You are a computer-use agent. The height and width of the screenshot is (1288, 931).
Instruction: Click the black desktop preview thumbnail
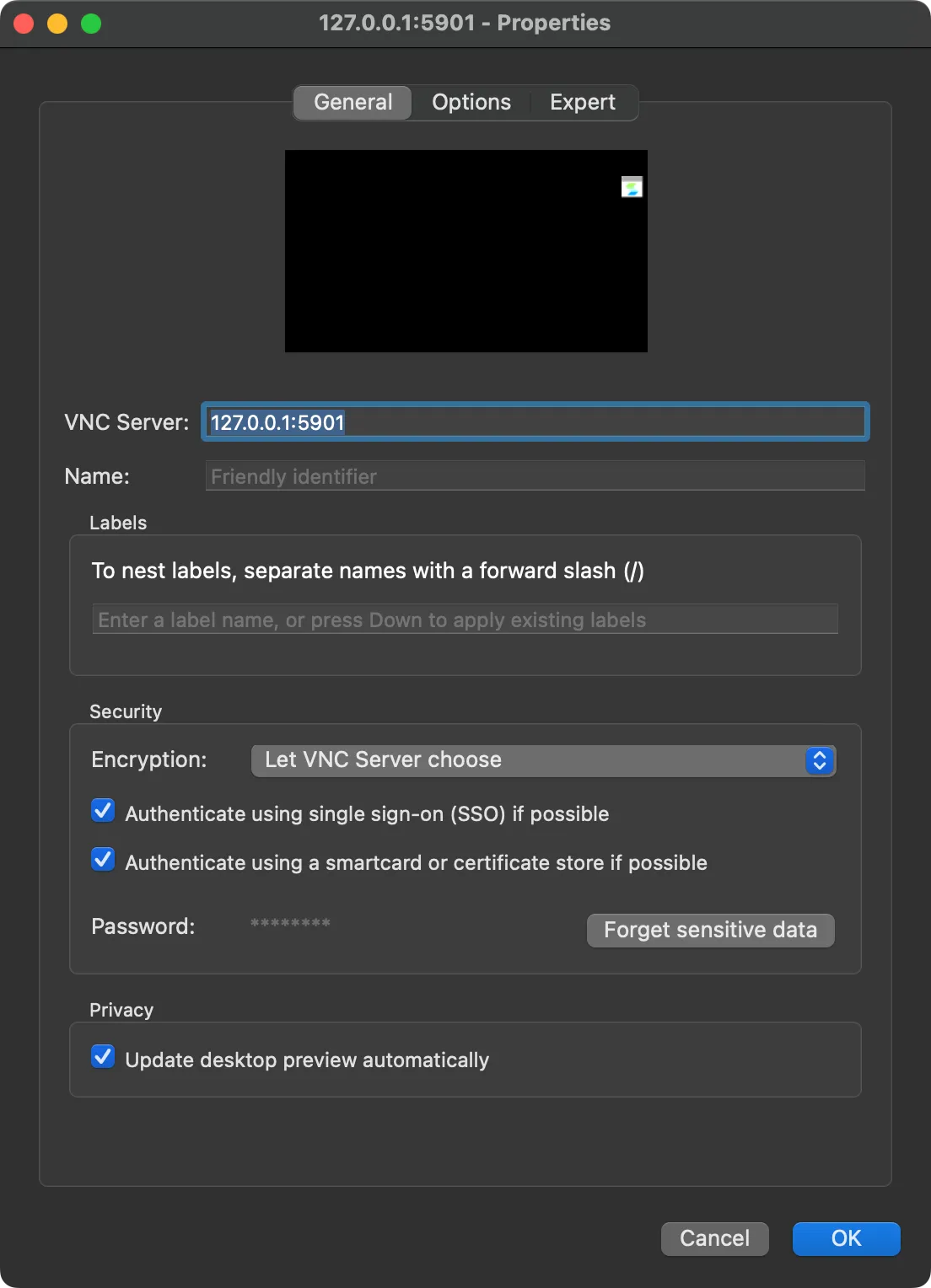pos(465,250)
